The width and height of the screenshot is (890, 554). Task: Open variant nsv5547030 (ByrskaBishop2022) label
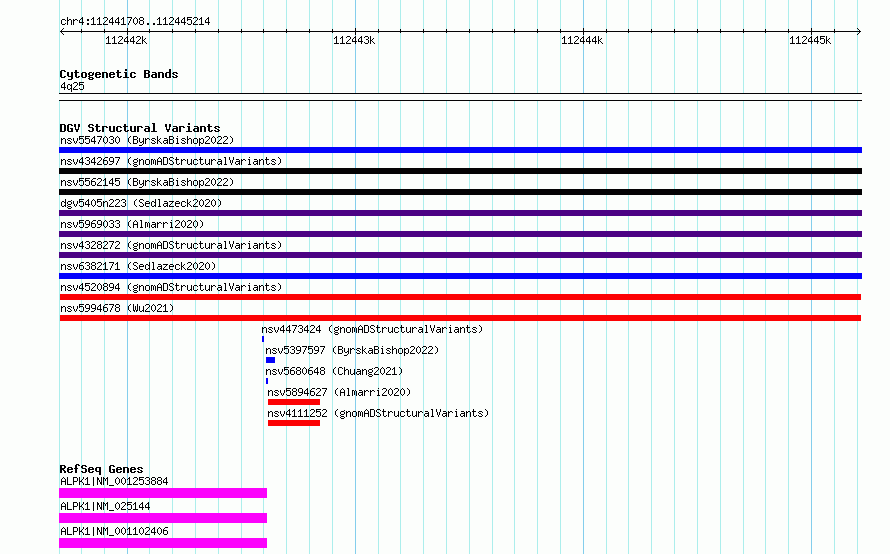click(147, 140)
